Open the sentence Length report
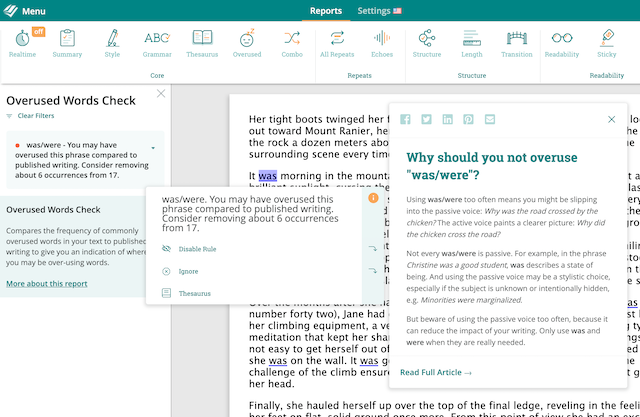Image resolution: width=640 pixels, height=417 pixels. click(x=472, y=43)
